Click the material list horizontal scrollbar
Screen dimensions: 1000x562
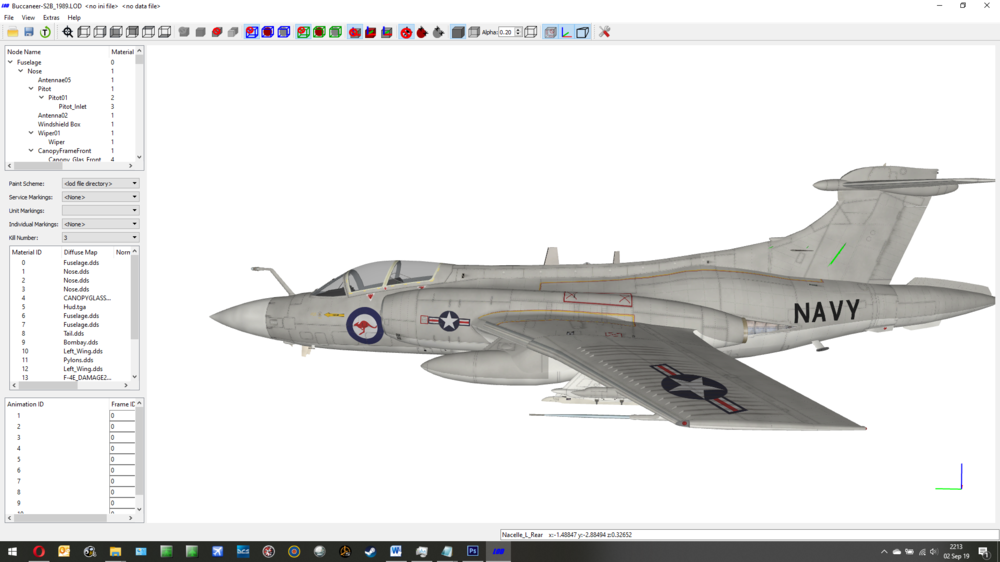pyautogui.click(x=68, y=385)
